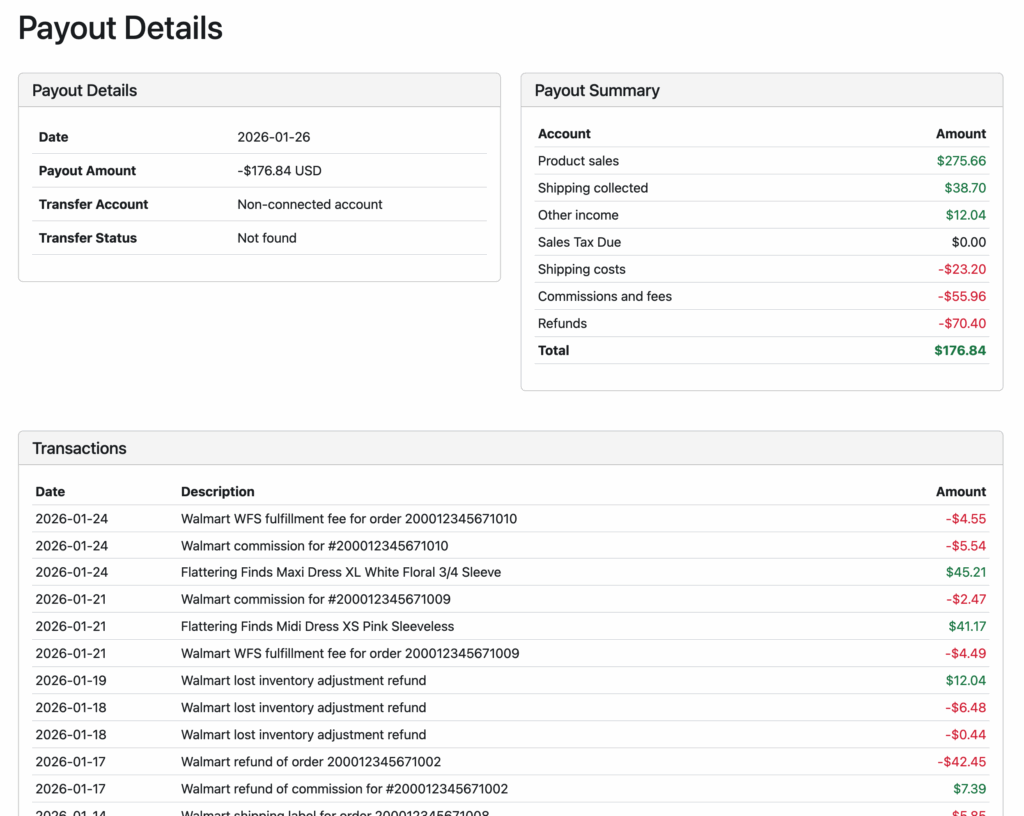Click the Payout Summary panel header

[597, 90]
